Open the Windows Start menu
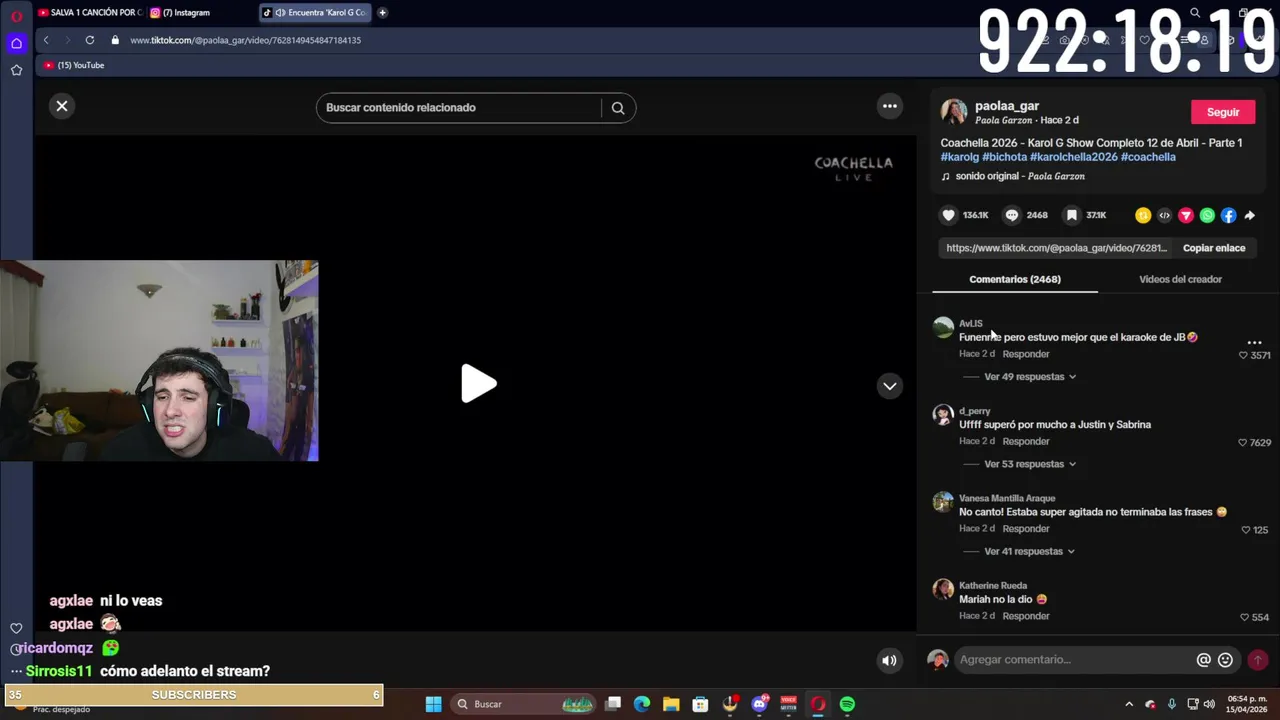 pyautogui.click(x=433, y=704)
